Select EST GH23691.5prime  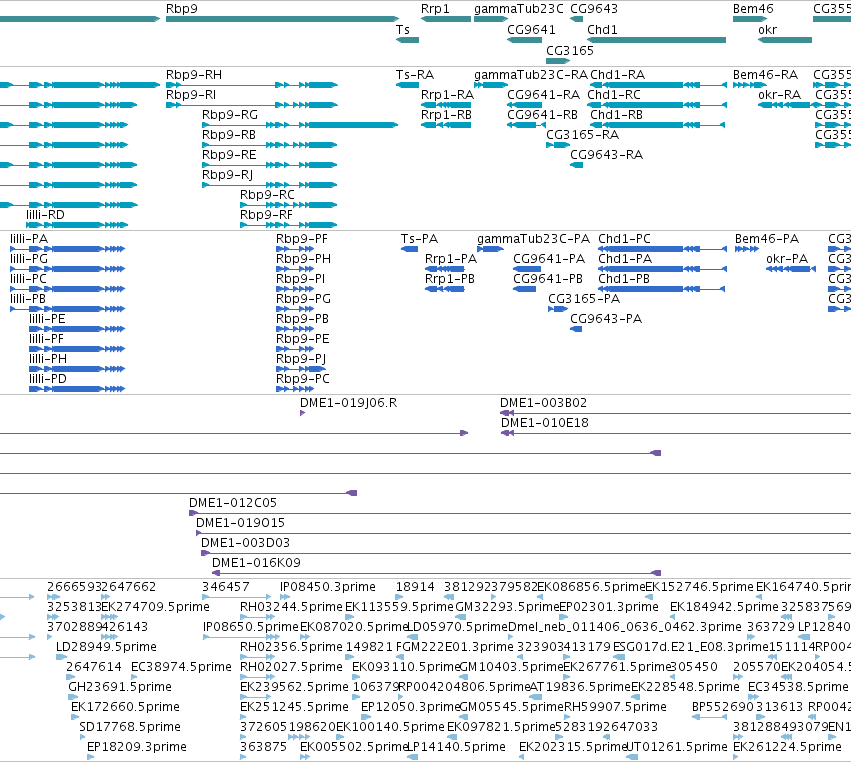point(120,687)
